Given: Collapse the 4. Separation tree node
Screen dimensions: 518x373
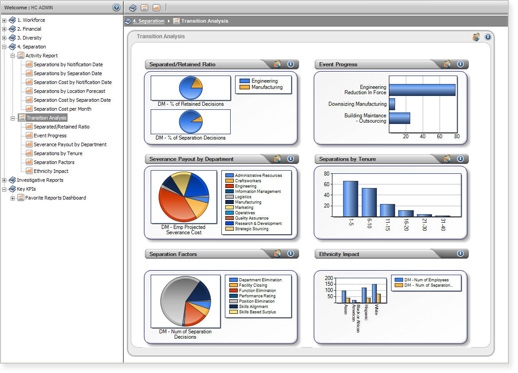Looking at the screenshot, I should click(x=4, y=47).
